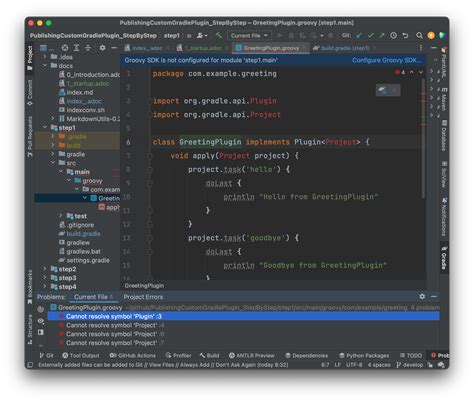This screenshot has height=402, width=474.
Task: Open Dependencies tool window
Action: pyautogui.click(x=306, y=355)
